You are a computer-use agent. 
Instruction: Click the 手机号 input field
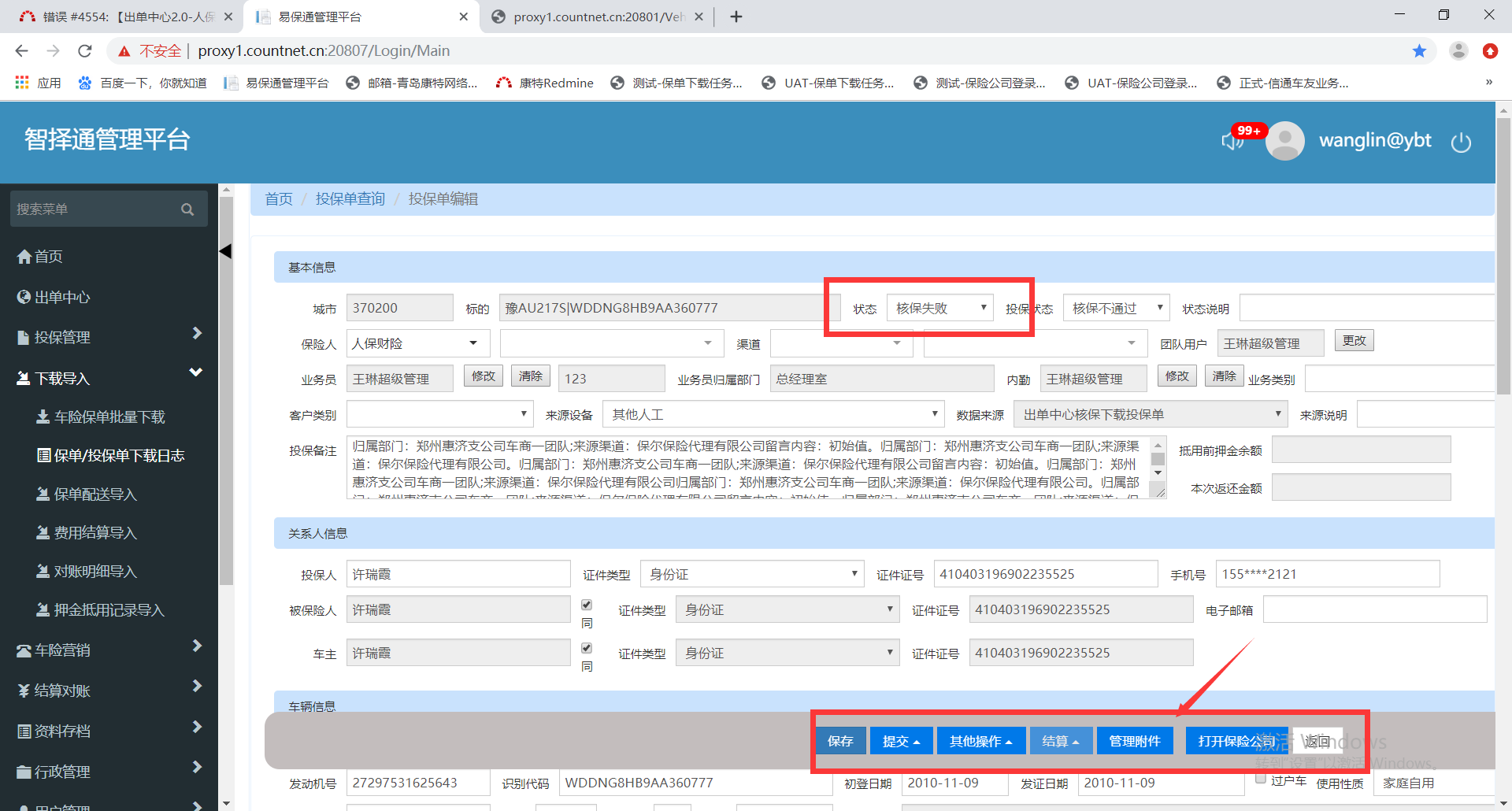1327,574
